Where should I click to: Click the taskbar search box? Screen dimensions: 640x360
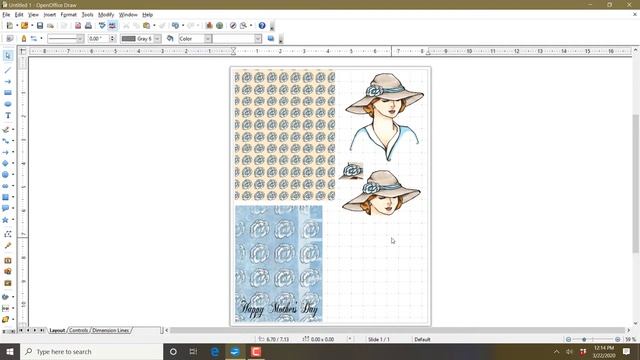[91, 351]
